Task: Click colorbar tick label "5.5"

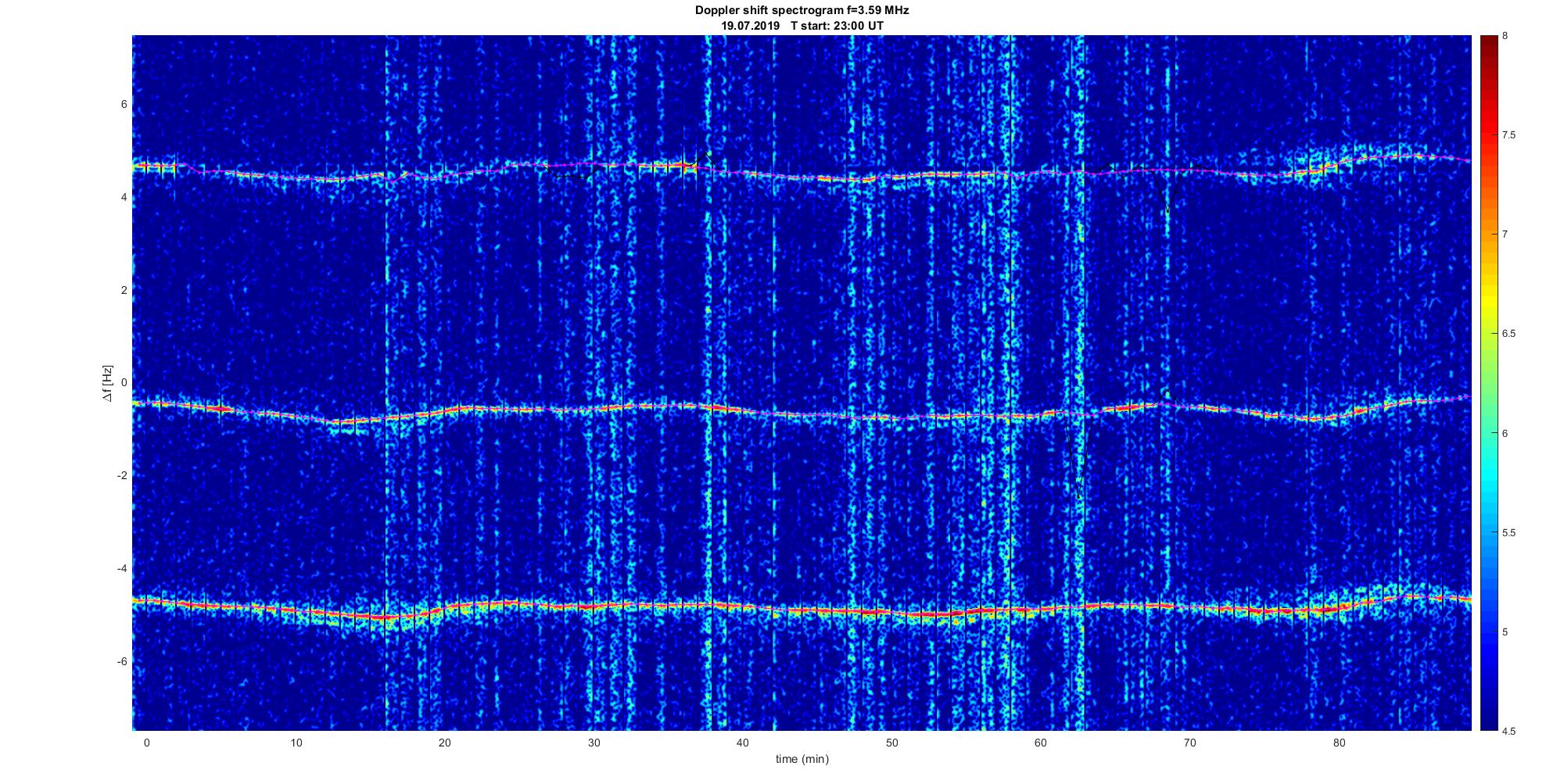Action: tap(1508, 532)
